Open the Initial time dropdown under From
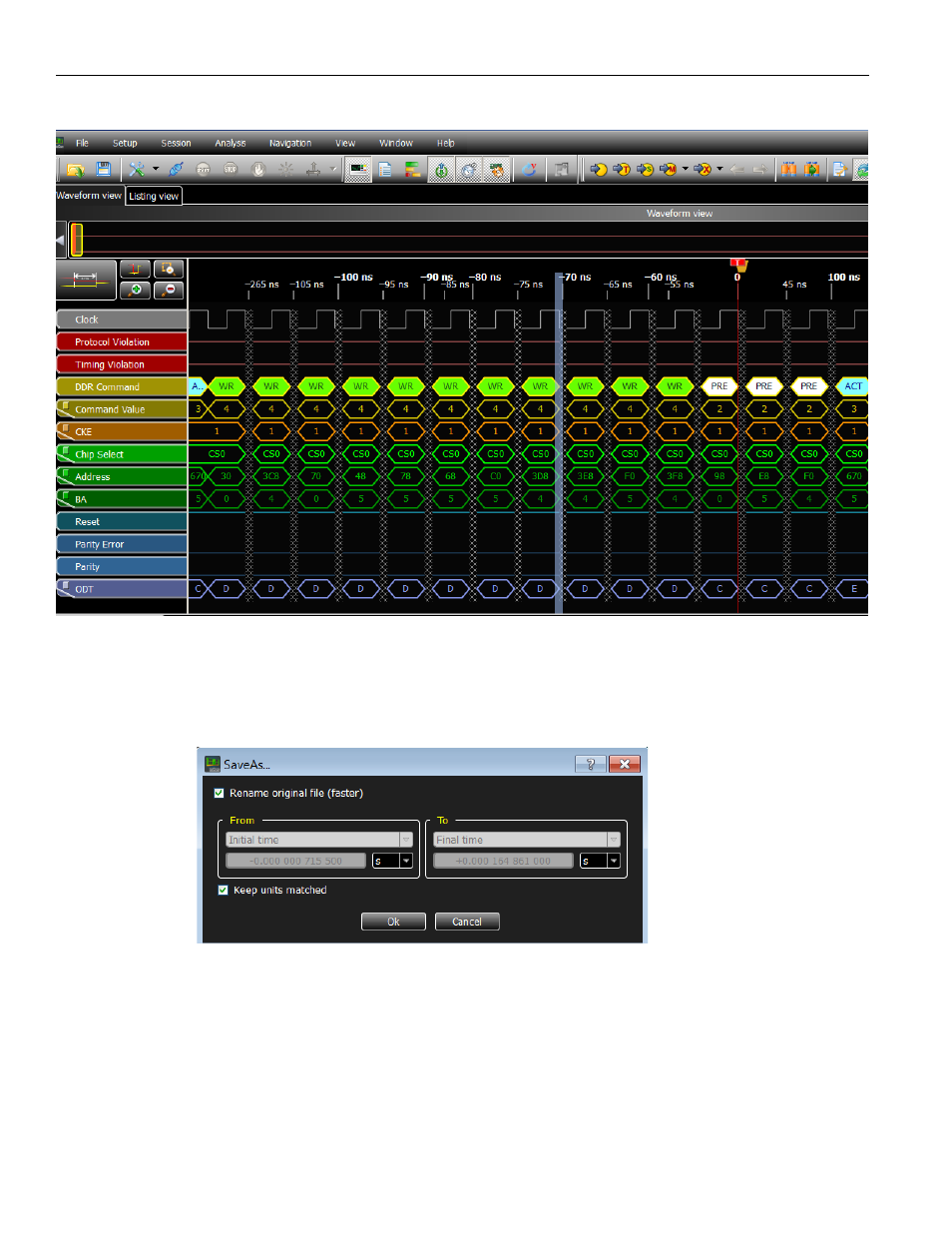This screenshot has width=952, height=1233. tap(319, 840)
